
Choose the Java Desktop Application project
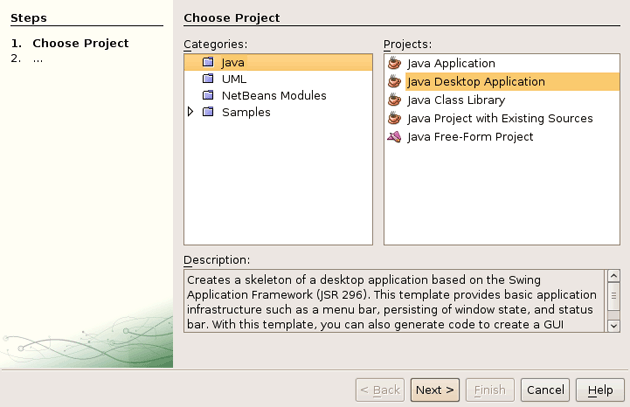pyautogui.click(x=475, y=82)
